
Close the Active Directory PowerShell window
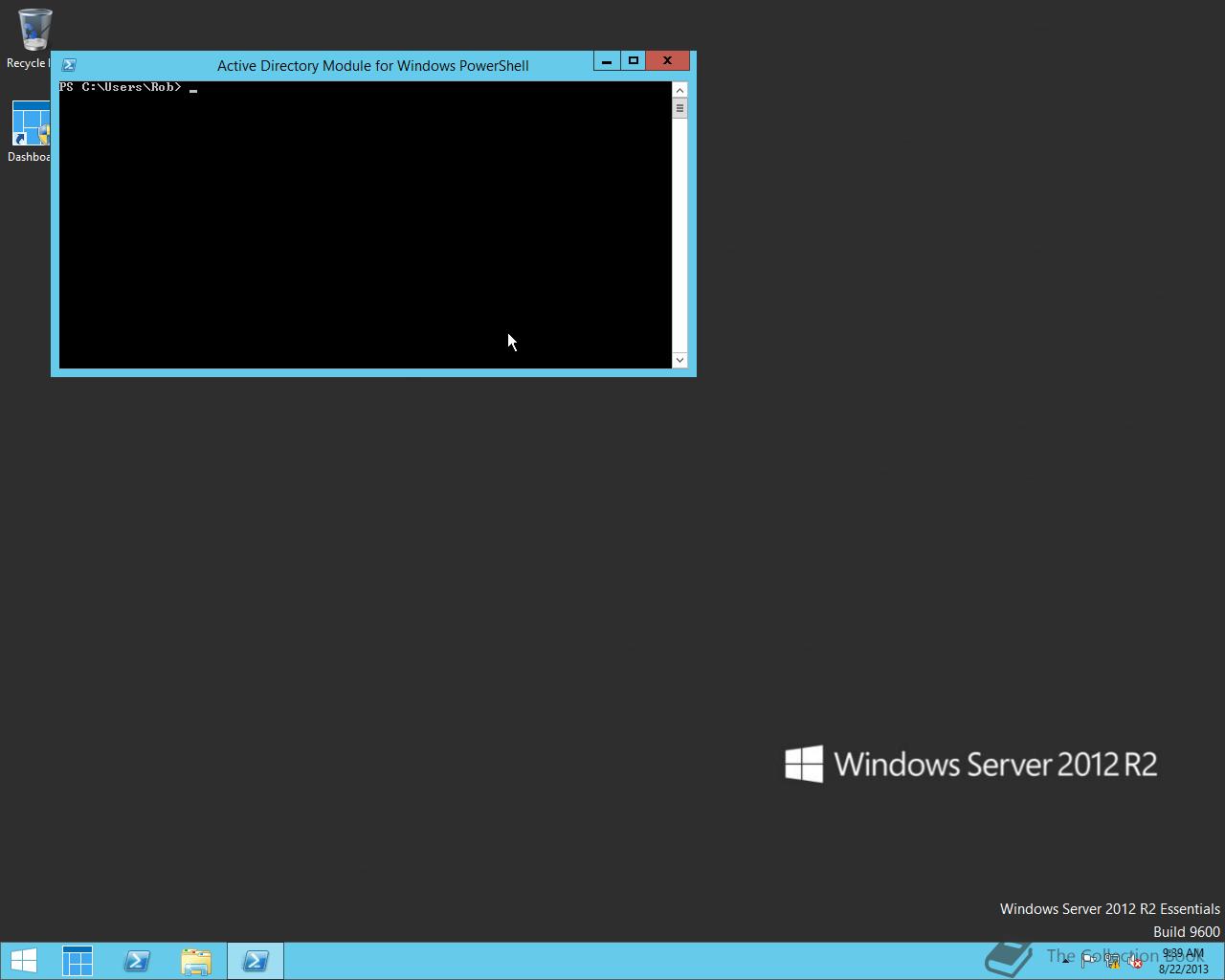(667, 61)
